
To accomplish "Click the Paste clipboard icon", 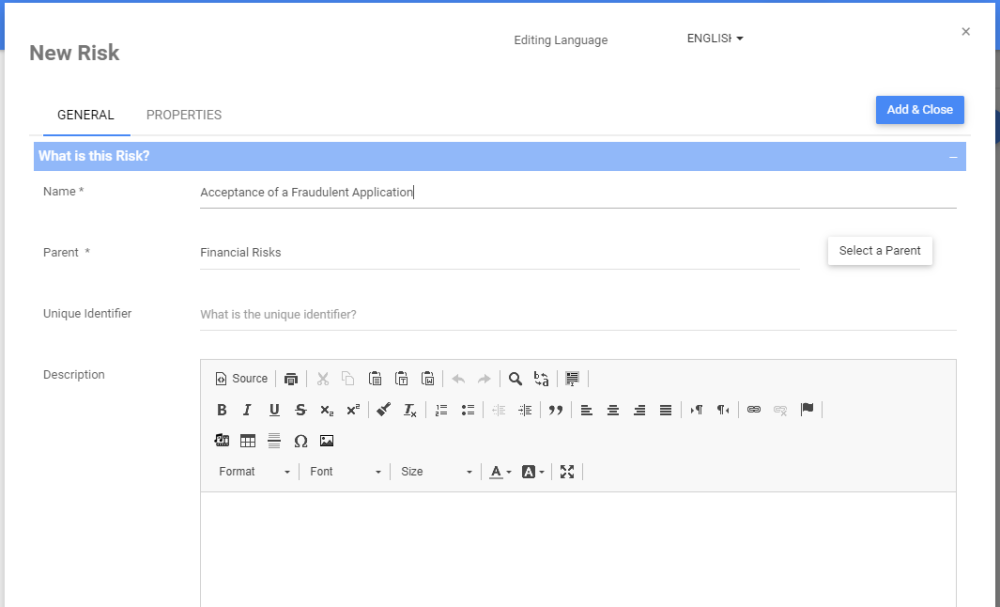I will pos(375,379).
